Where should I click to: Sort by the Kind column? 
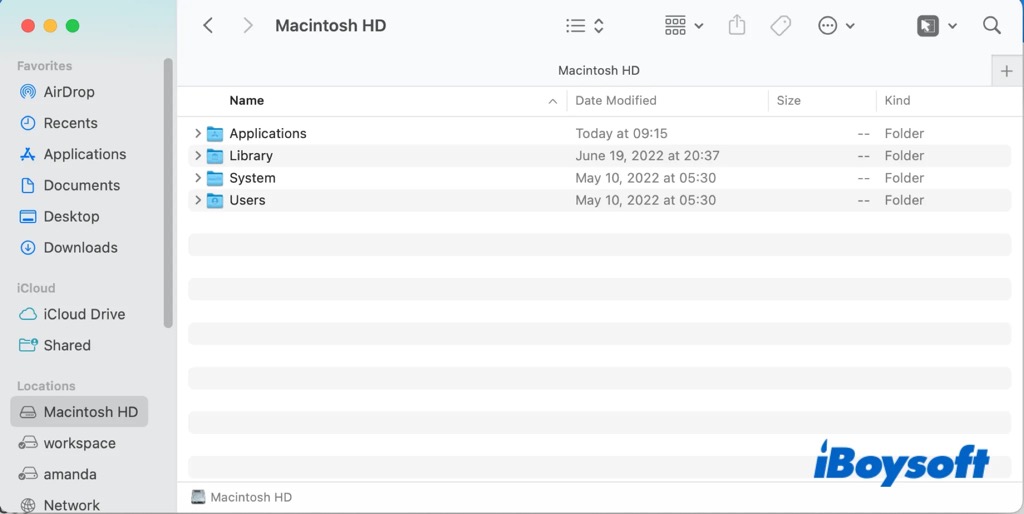897,101
